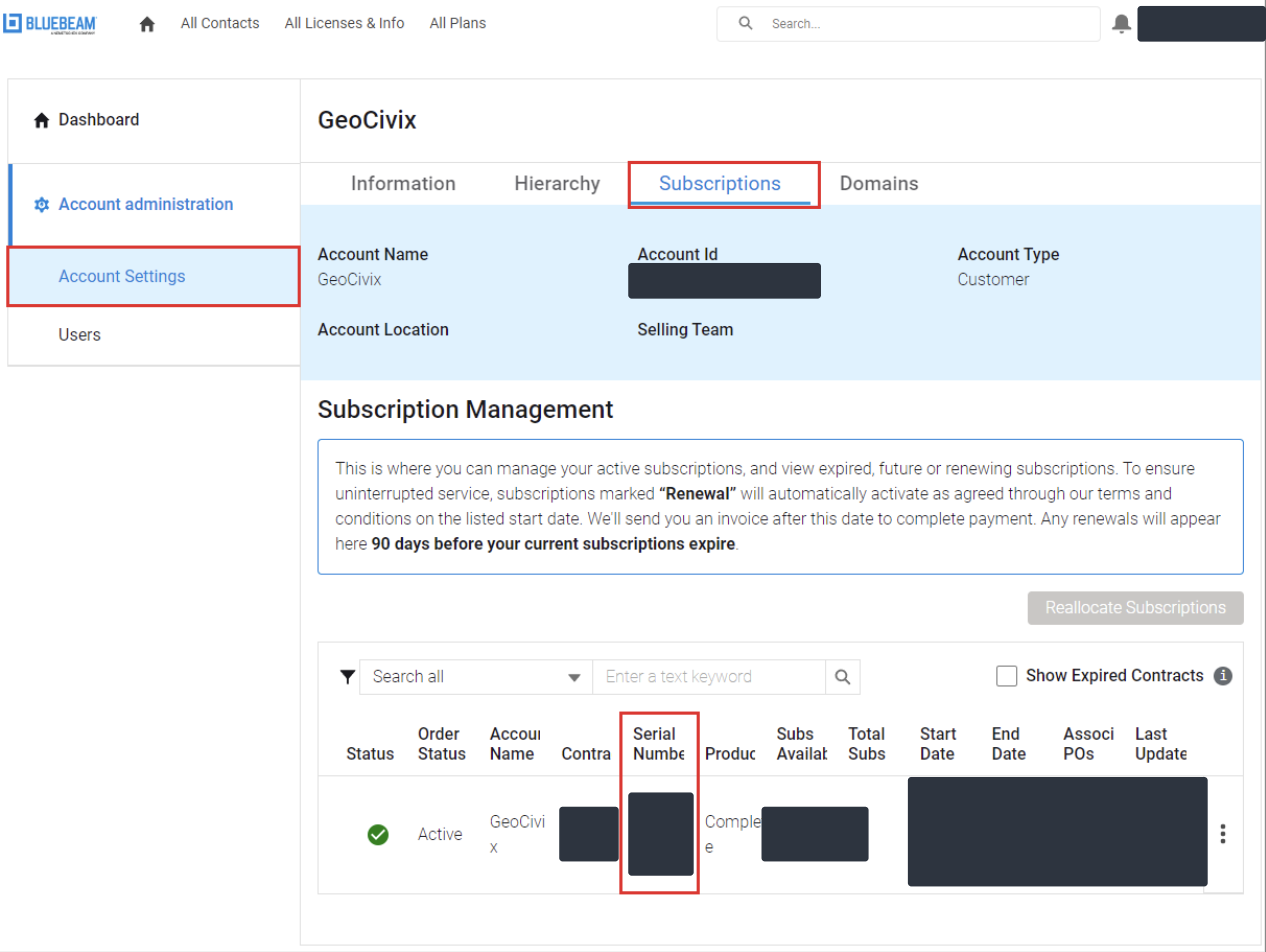Image resolution: width=1266 pixels, height=952 pixels.
Task: Go to home via house icon
Action: pos(147,24)
